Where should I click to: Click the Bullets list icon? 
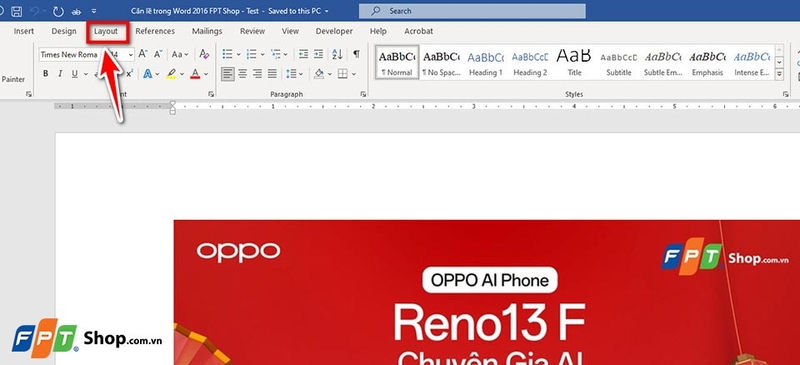point(228,54)
